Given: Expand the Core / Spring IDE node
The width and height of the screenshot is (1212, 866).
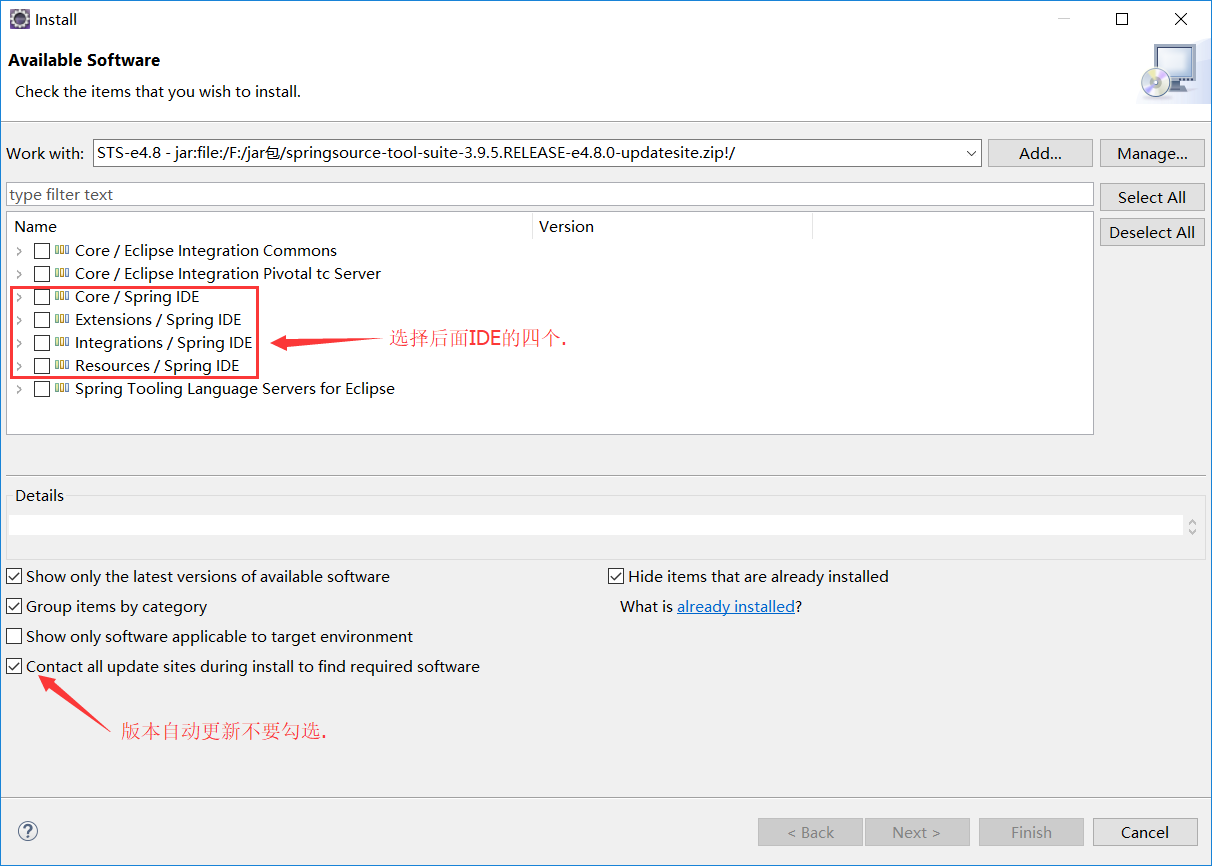Looking at the screenshot, I should click(x=19, y=297).
